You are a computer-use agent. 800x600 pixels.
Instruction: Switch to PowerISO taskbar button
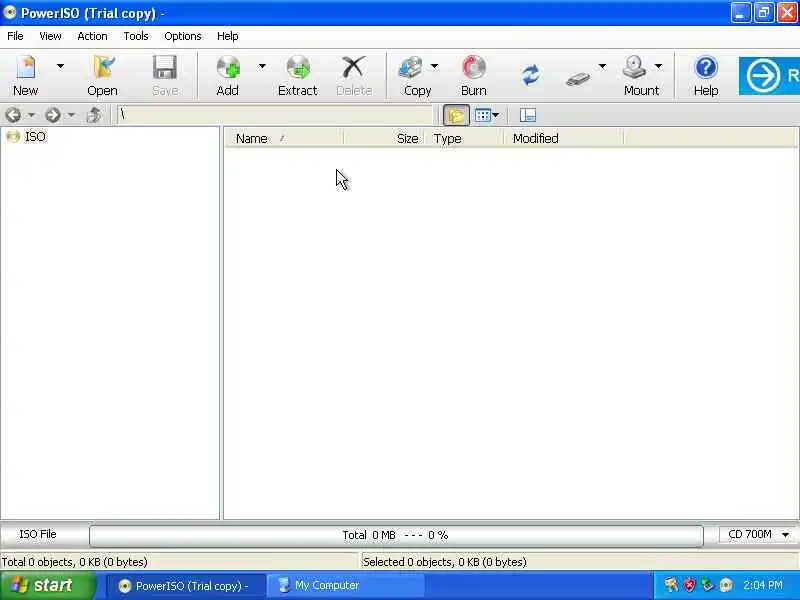point(186,586)
